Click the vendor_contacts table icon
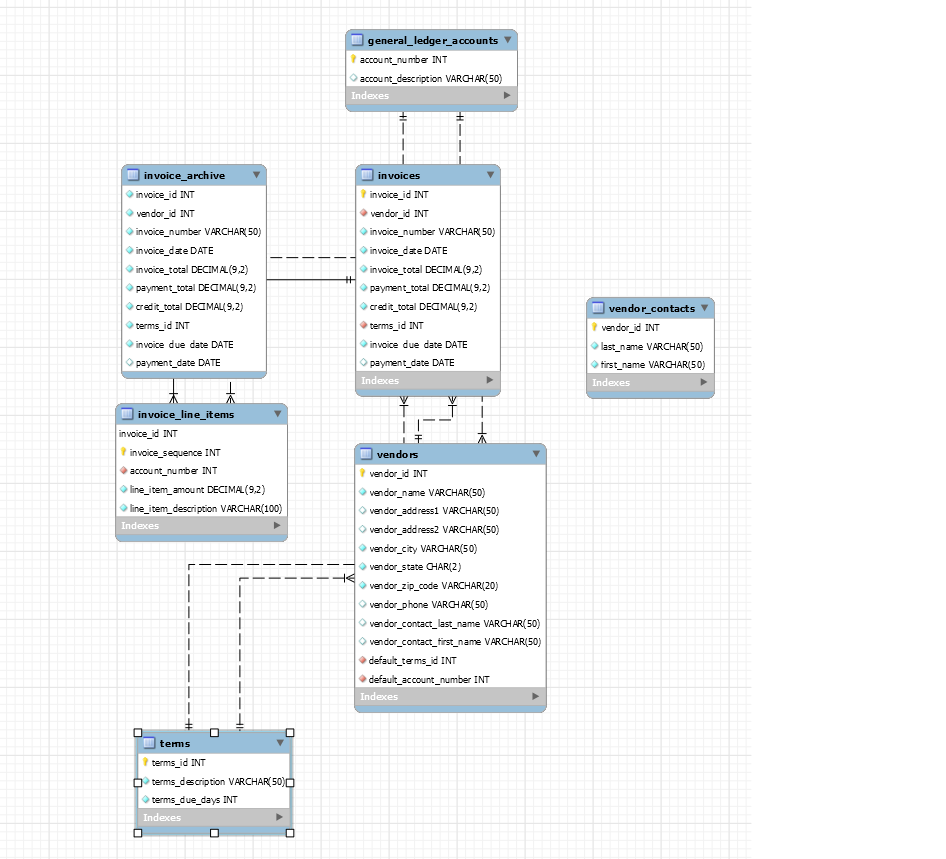This screenshot has width=946, height=859. 598,308
